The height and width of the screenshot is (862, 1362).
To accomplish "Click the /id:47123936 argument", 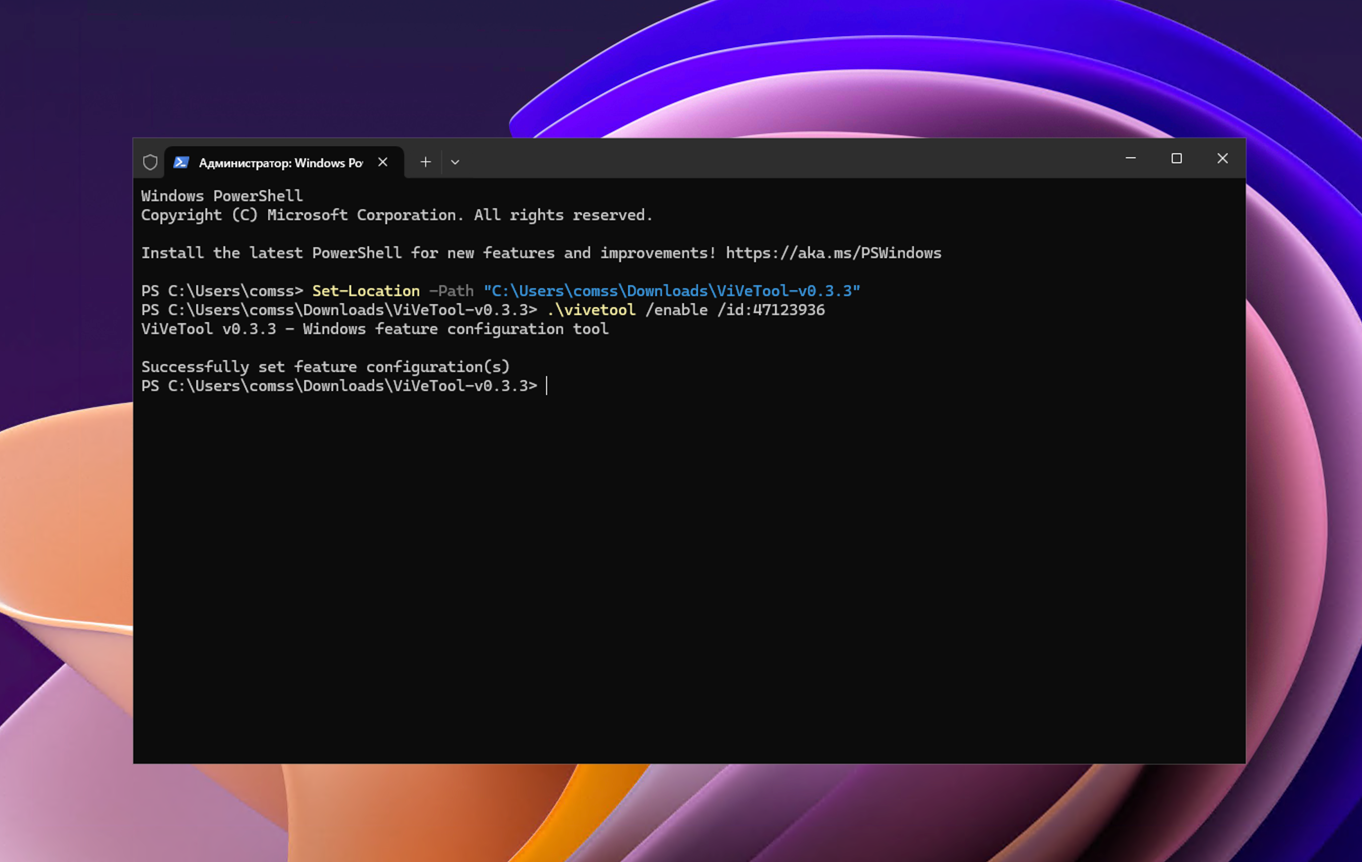I will click(x=771, y=310).
